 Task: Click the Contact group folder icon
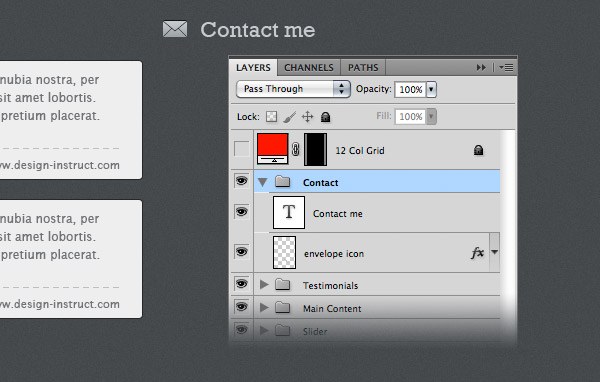[282, 181]
